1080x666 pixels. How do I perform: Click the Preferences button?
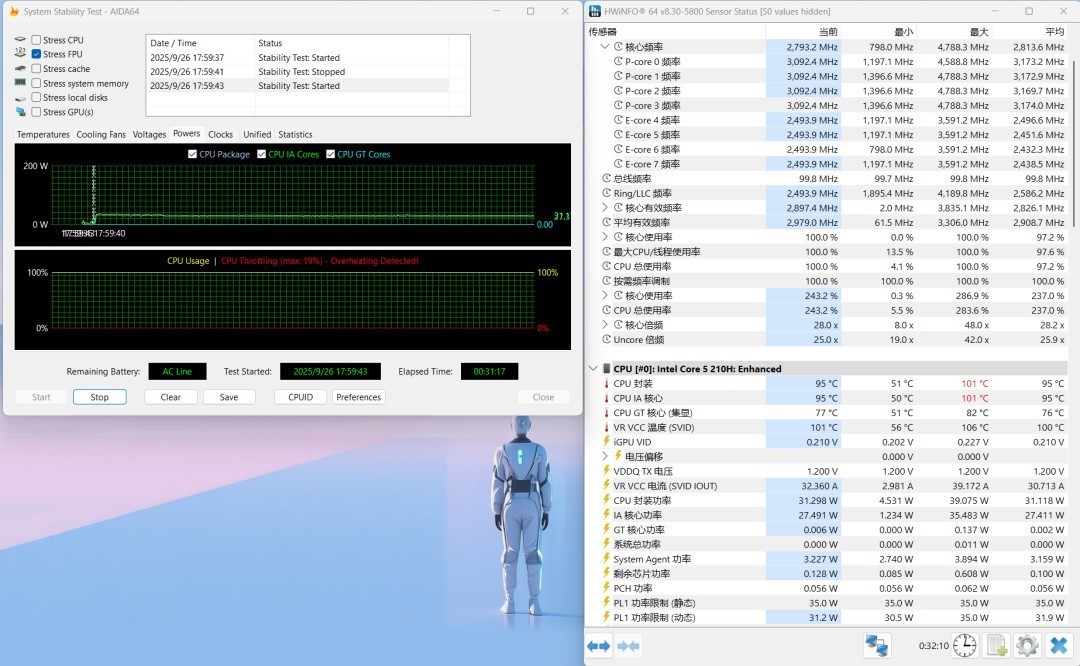point(358,397)
